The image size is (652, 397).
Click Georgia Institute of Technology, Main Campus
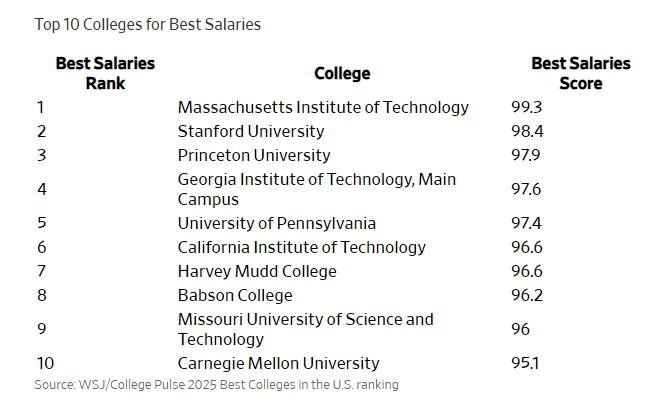point(317,189)
